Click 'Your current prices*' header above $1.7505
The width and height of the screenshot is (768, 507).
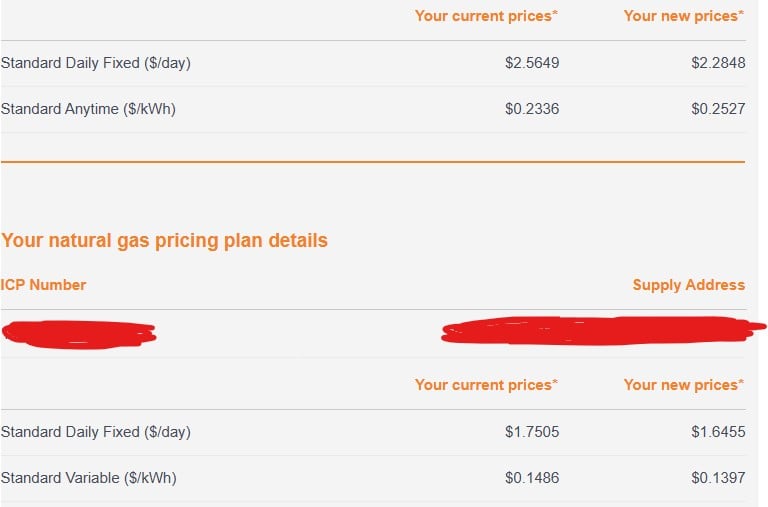pyautogui.click(x=486, y=385)
